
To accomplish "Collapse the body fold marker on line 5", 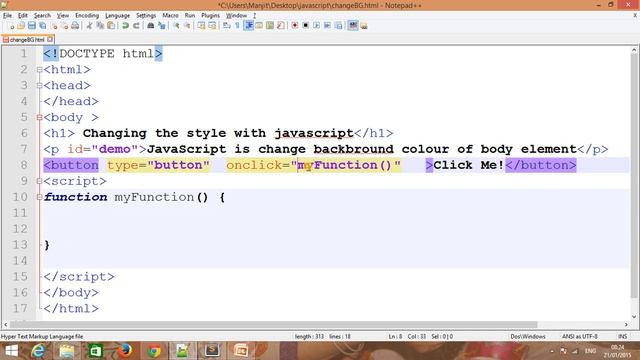I will (40, 118).
